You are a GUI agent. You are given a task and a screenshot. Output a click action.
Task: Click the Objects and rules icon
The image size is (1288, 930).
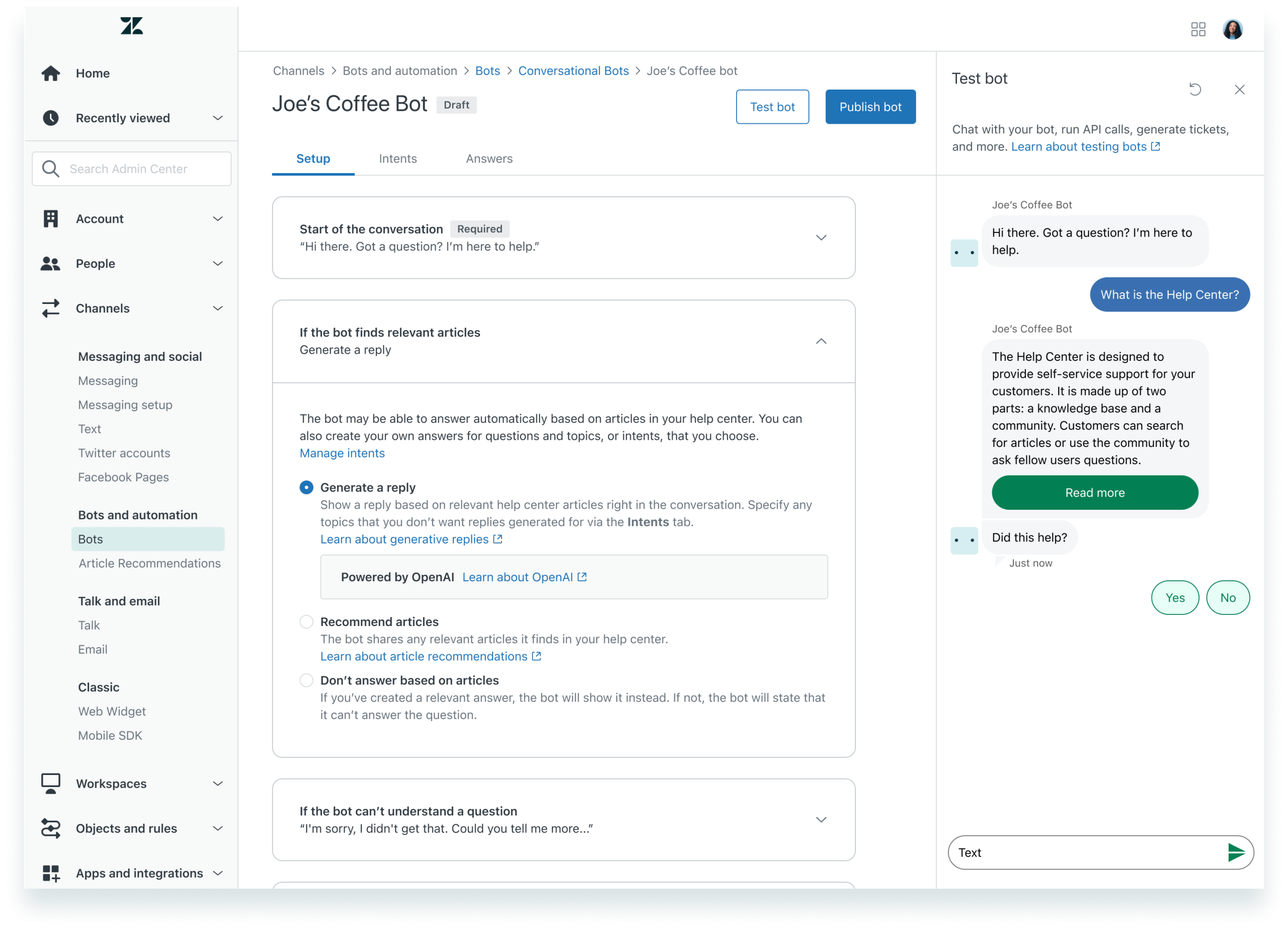coord(50,828)
